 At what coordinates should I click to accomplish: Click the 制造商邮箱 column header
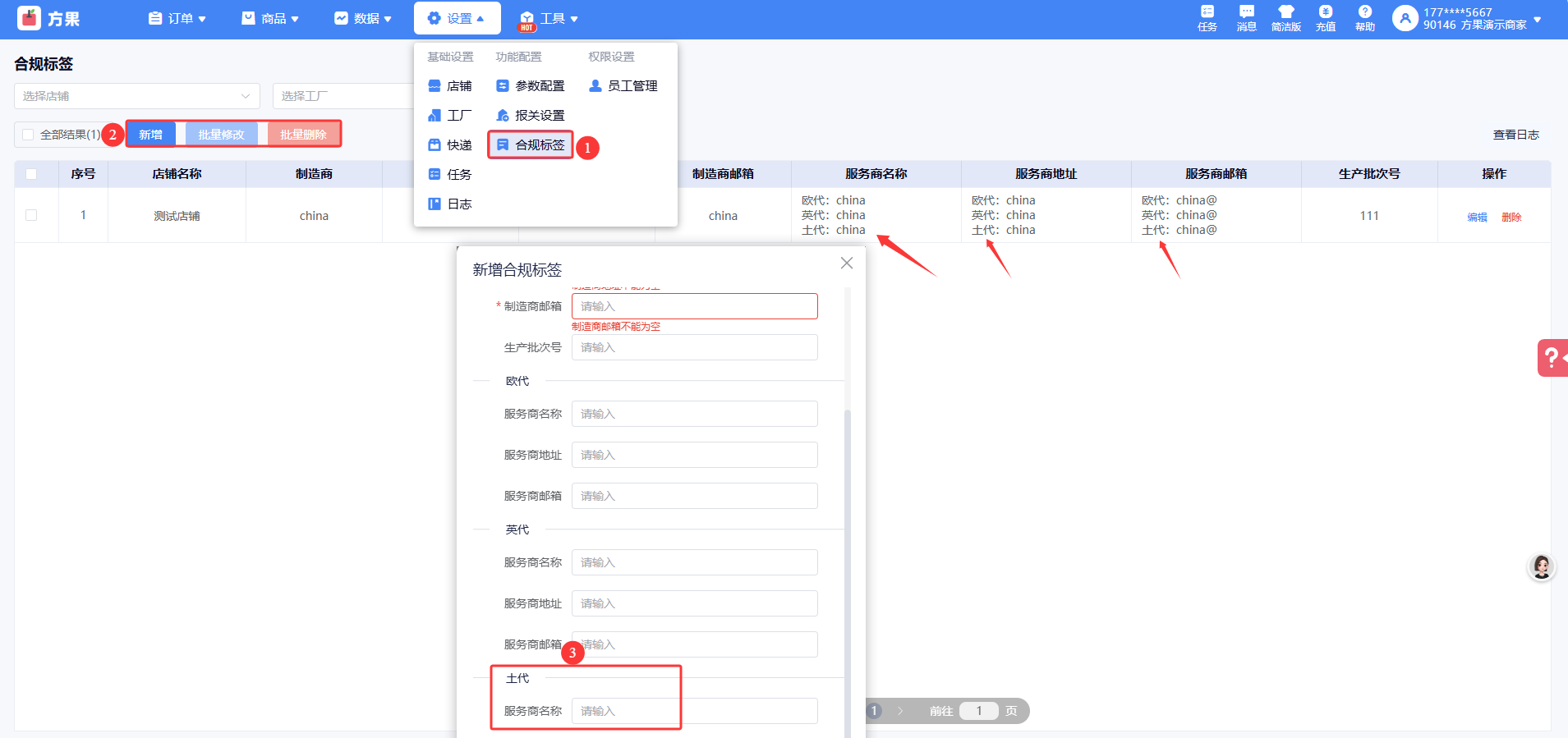723,174
